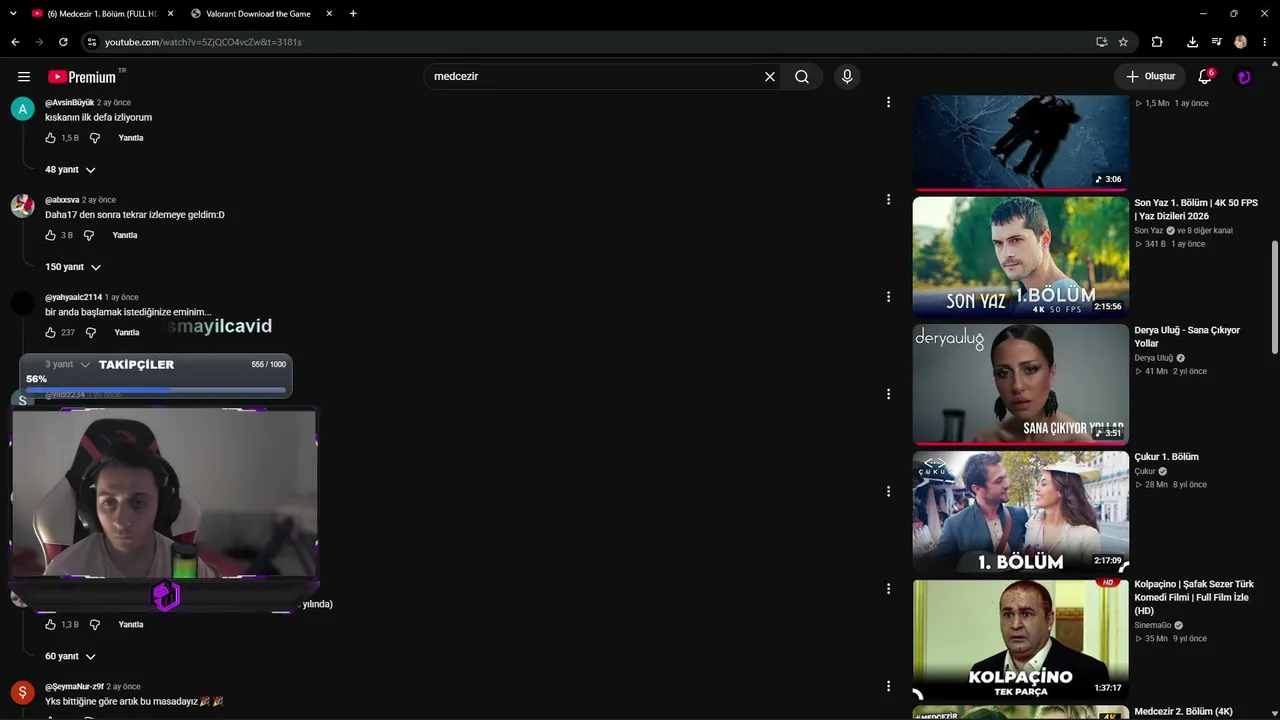Open options menu for @AvsinBüyük's comment
1280x720 pixels.
[888, 102]
